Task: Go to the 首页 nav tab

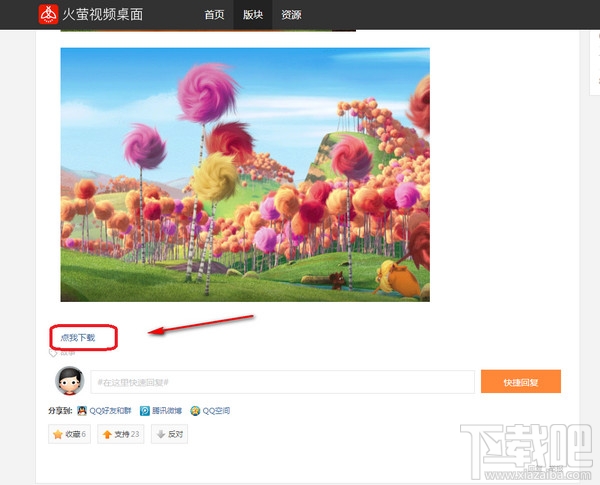Action: [x=214, y=15]
